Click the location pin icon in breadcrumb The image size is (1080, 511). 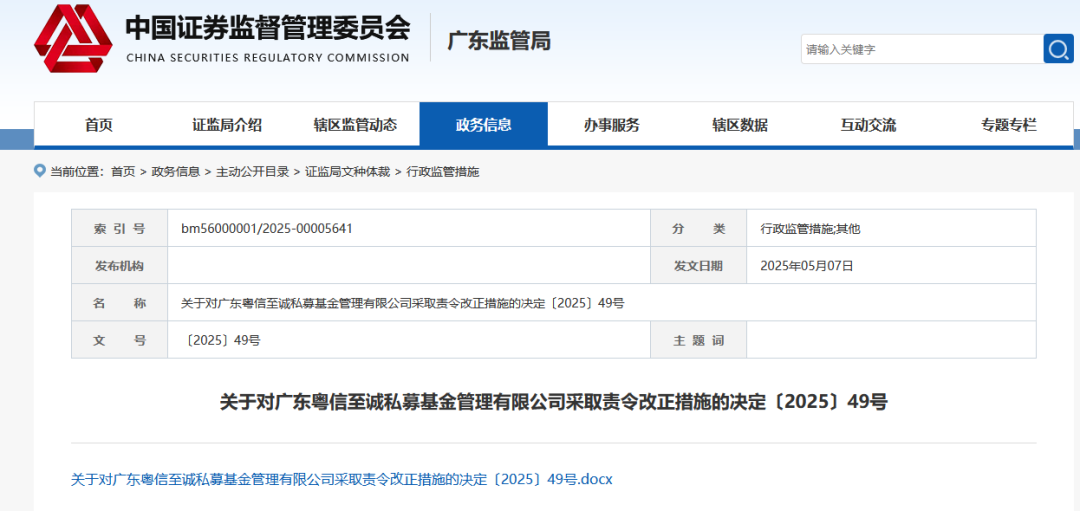40,171
